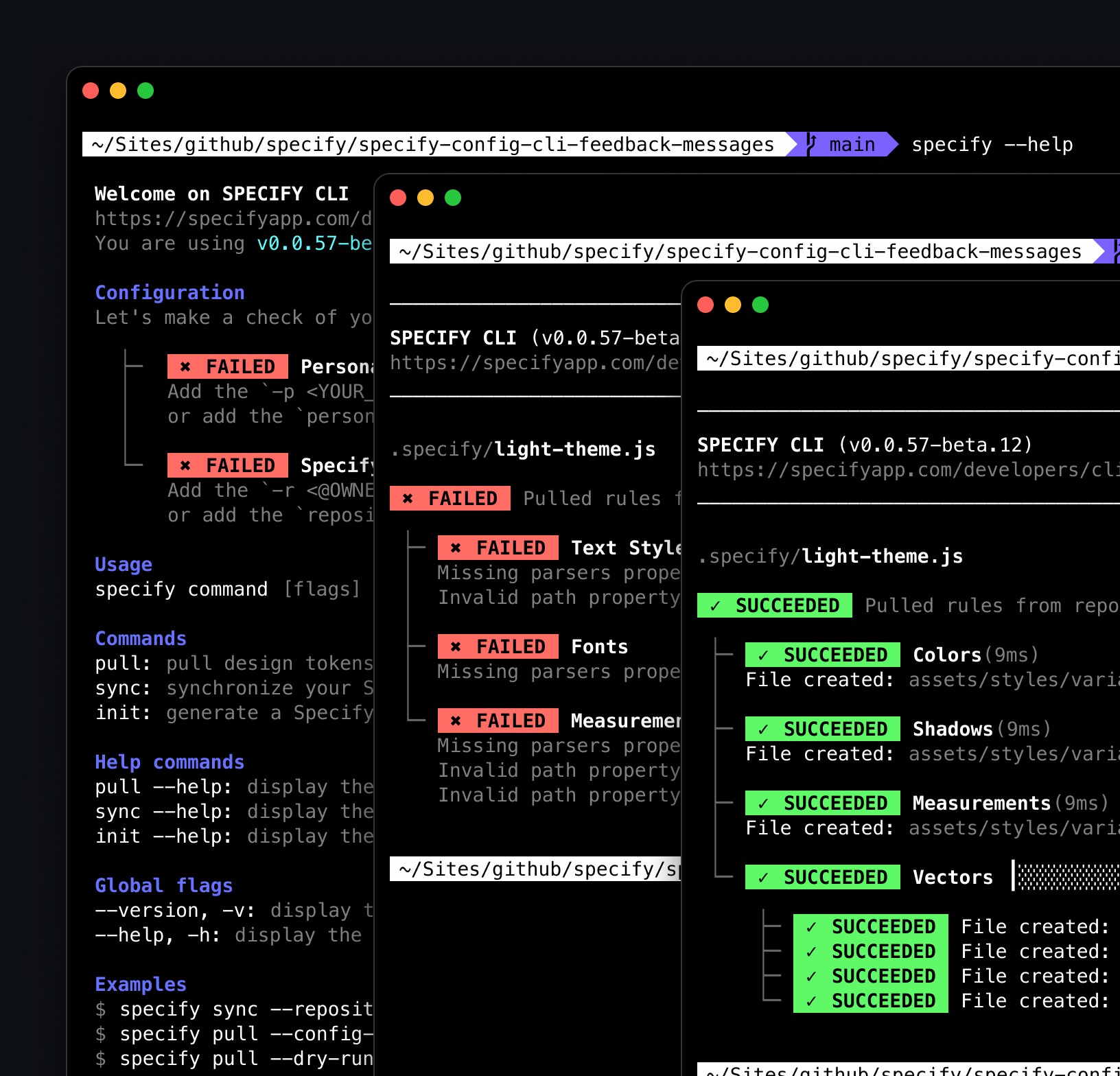Click the FAILED badge beside Measurements in the middle window
The height and width of the screenshot is (1076, 1120).
click(x=498, y=721)
